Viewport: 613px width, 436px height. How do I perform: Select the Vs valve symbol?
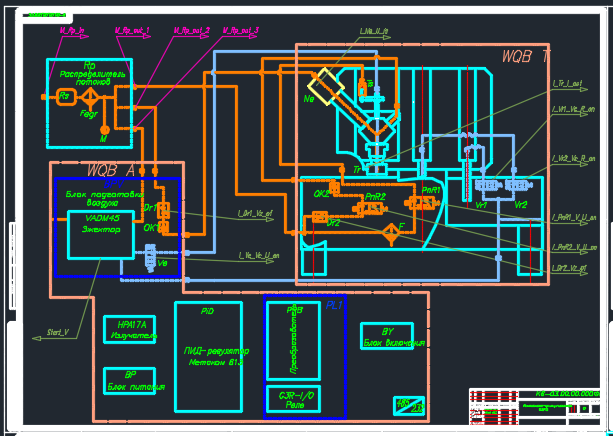151,257
